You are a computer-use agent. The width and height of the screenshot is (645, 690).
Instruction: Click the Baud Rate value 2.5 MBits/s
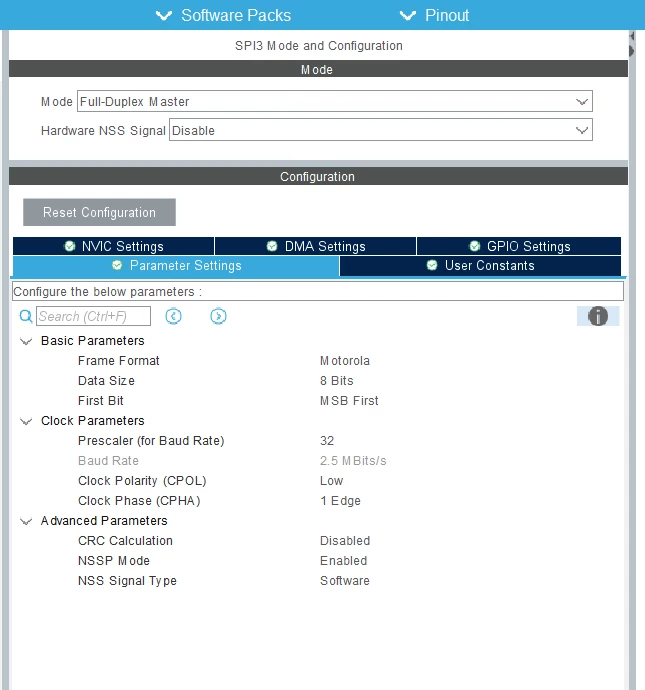pyautogui.click(x=353, y=461)
